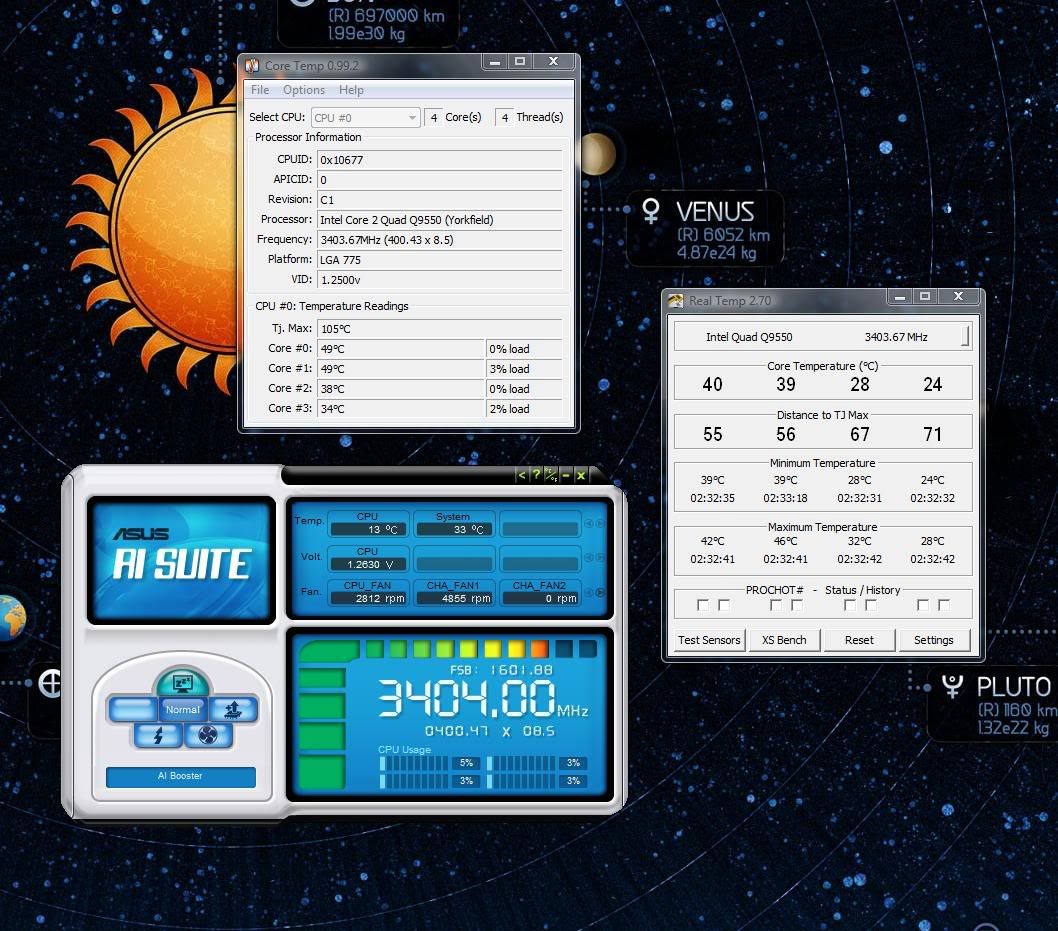
Task: Tick the first PROCHOT checkbox below core 1
Action: click(x=776, y=605)
